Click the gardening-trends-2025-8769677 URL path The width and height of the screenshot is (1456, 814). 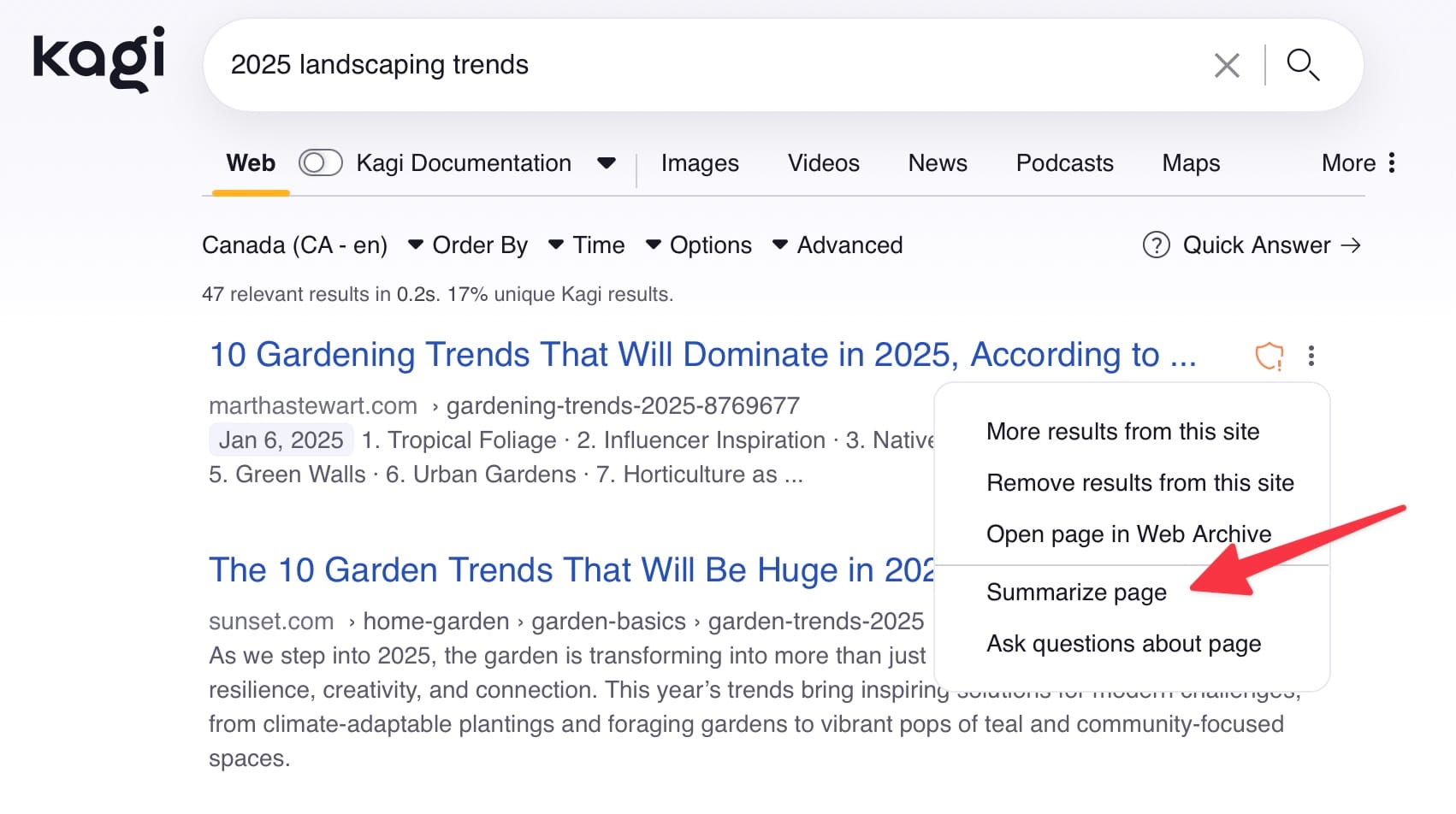pos(623,405)
